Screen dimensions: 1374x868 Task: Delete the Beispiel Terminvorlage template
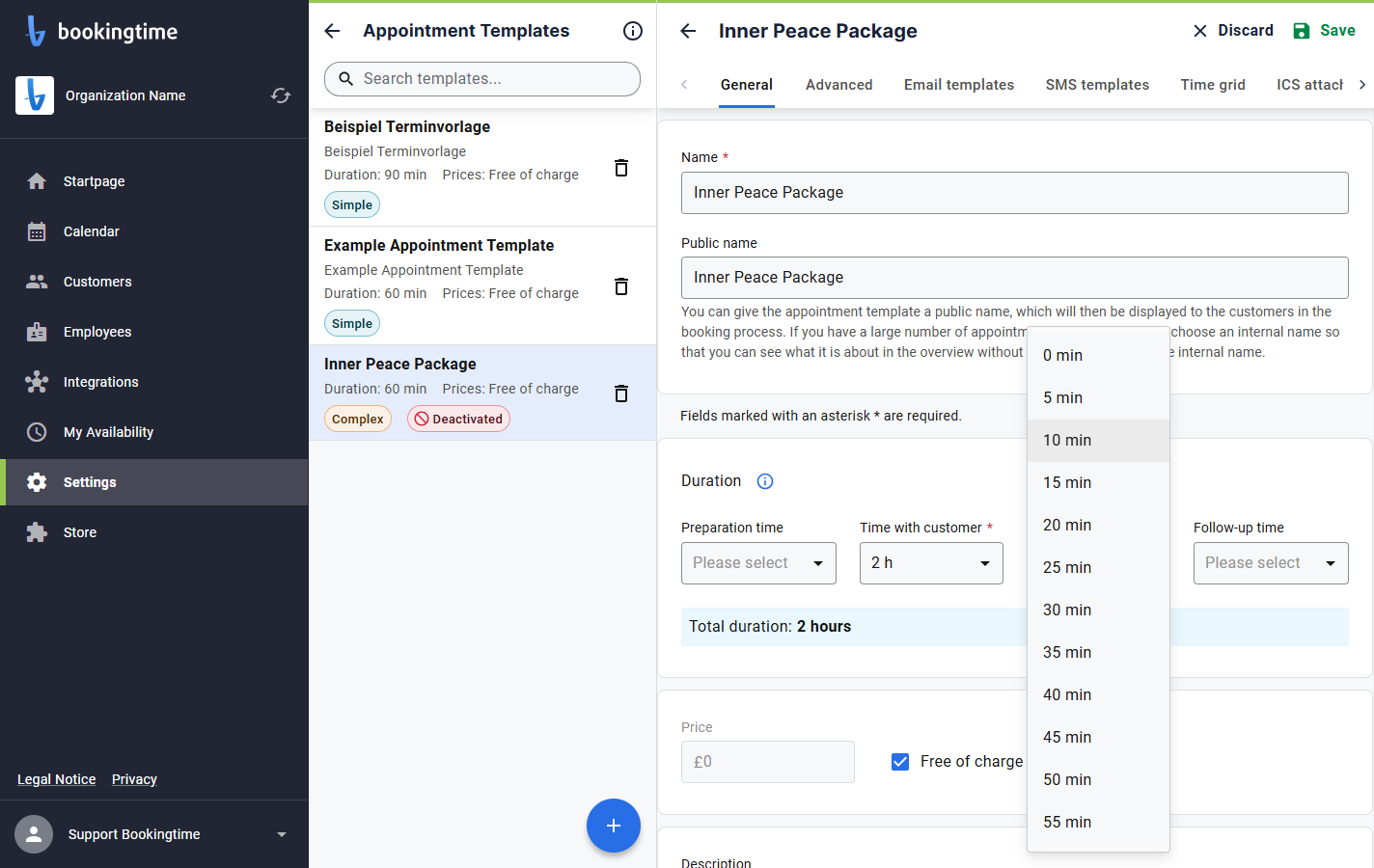pyautogui.click(x=621, y=168)
